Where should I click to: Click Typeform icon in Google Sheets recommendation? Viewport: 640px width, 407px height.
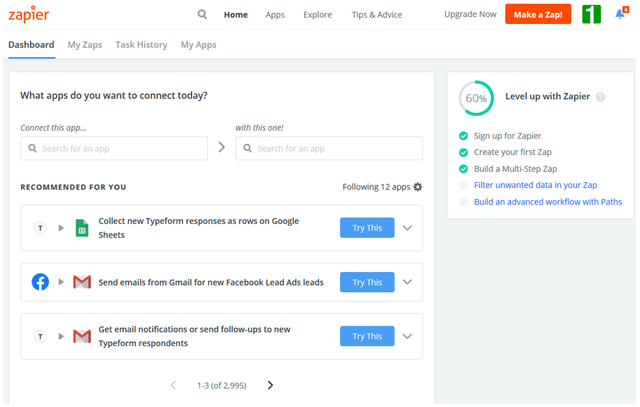pos(40,228)
